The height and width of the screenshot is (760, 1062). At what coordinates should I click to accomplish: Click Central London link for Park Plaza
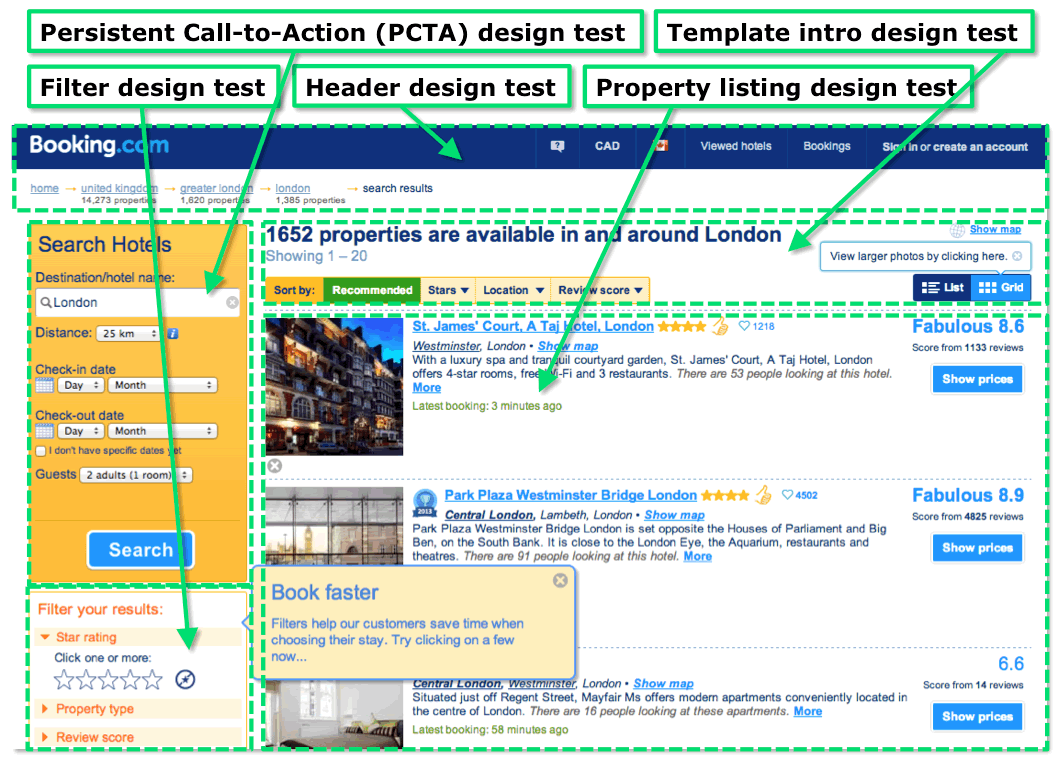click(489, 515)
